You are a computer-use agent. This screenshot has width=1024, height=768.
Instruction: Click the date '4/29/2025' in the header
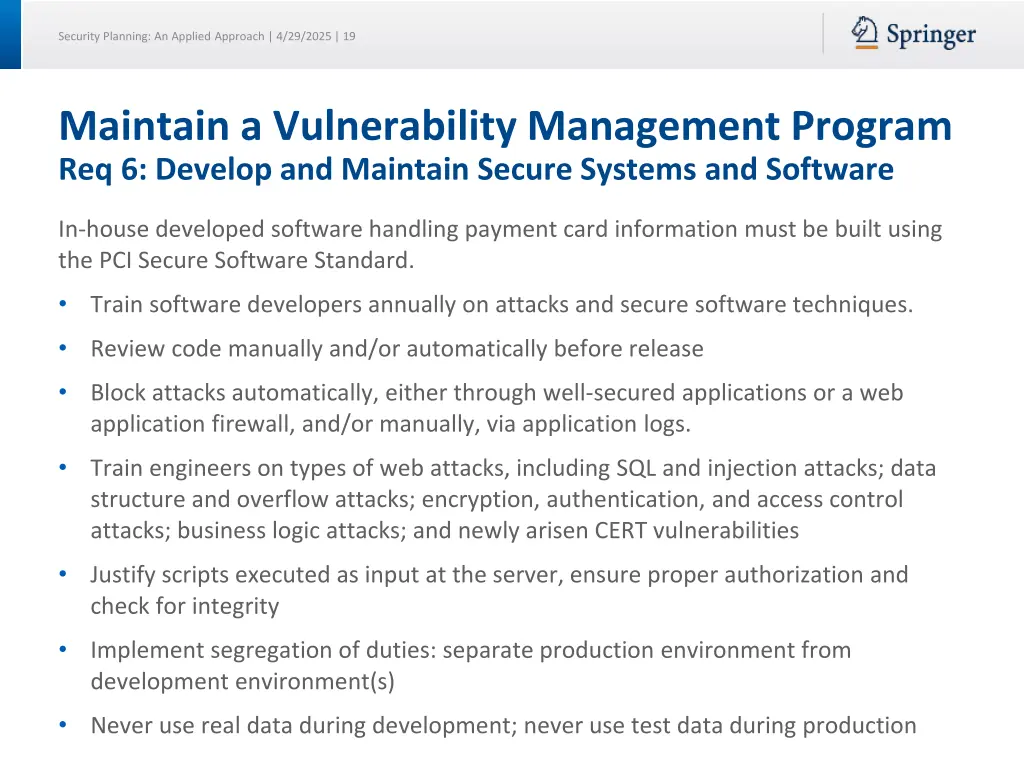(x=304, y=36)
